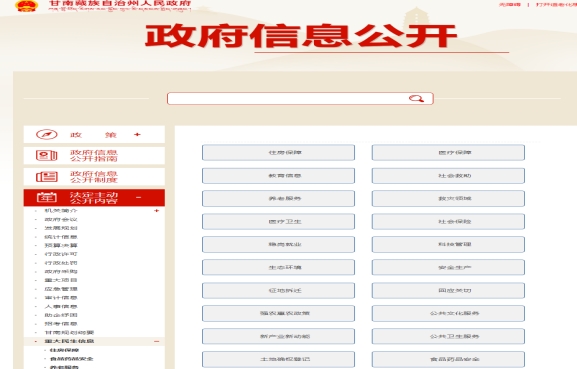
Task: Select 审计信息 in the sidebar tree
Action: pos(61,298)
